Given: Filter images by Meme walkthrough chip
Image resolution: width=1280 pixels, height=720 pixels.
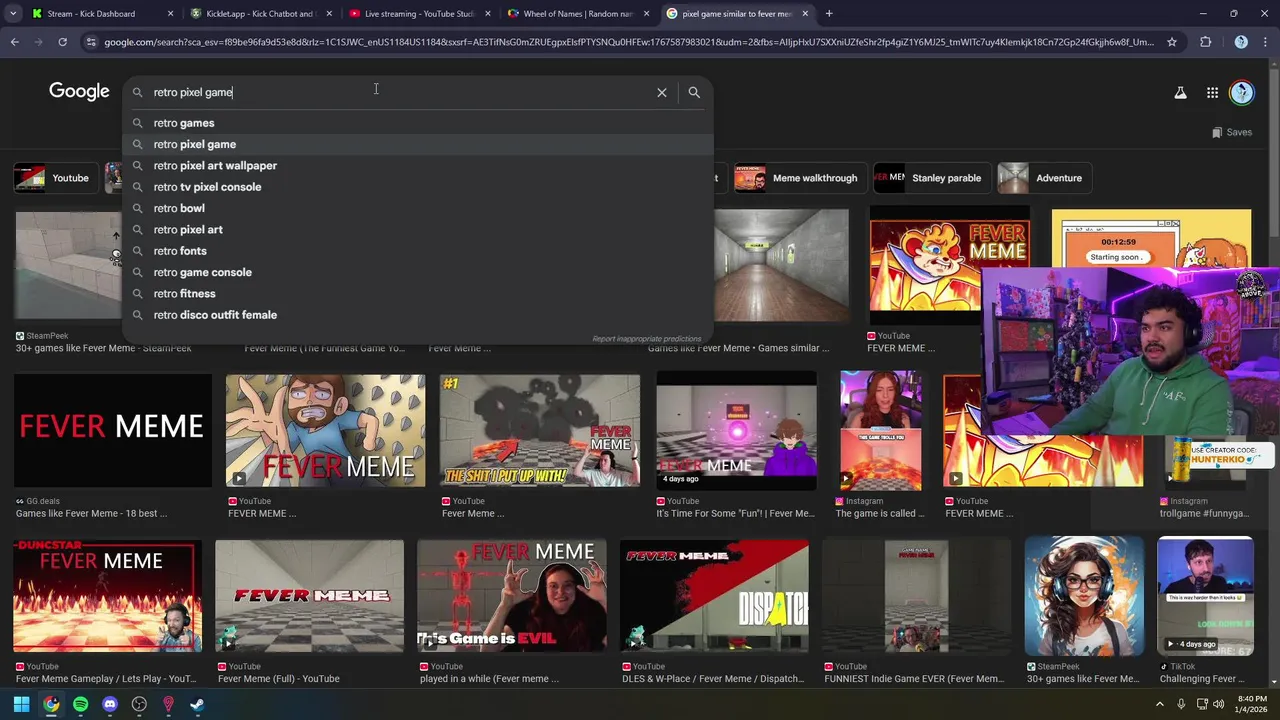Looking at the screenshot, I should (801, 178).
